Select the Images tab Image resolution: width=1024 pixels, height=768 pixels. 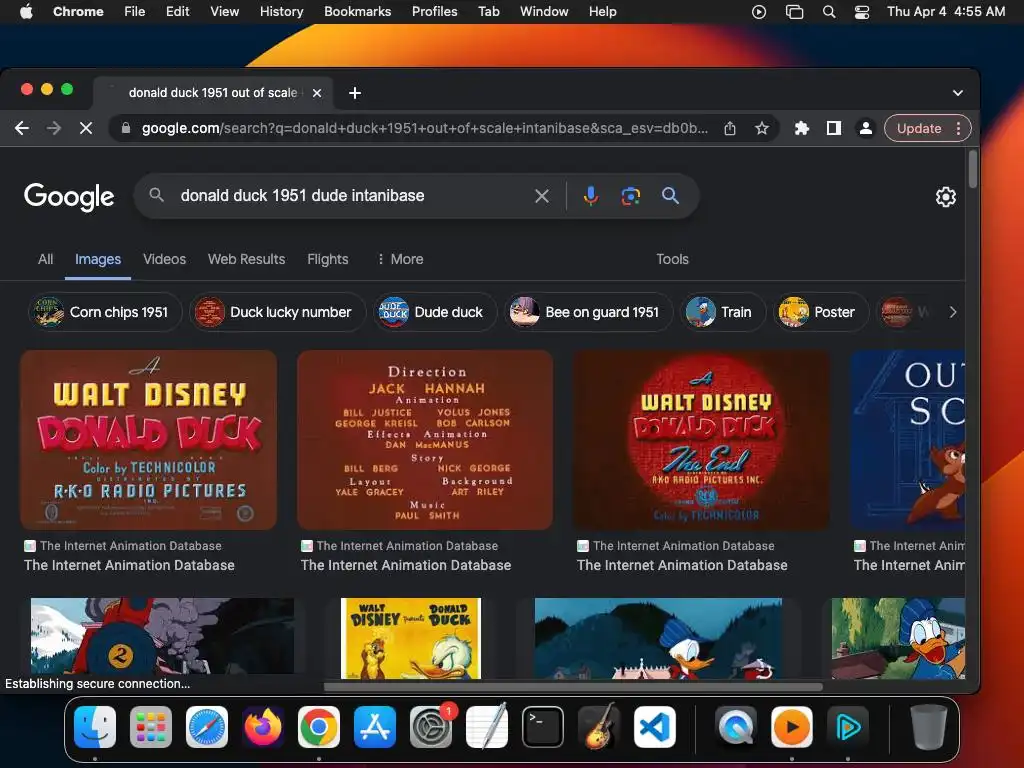pyautogui.click(x=98, y=259)
